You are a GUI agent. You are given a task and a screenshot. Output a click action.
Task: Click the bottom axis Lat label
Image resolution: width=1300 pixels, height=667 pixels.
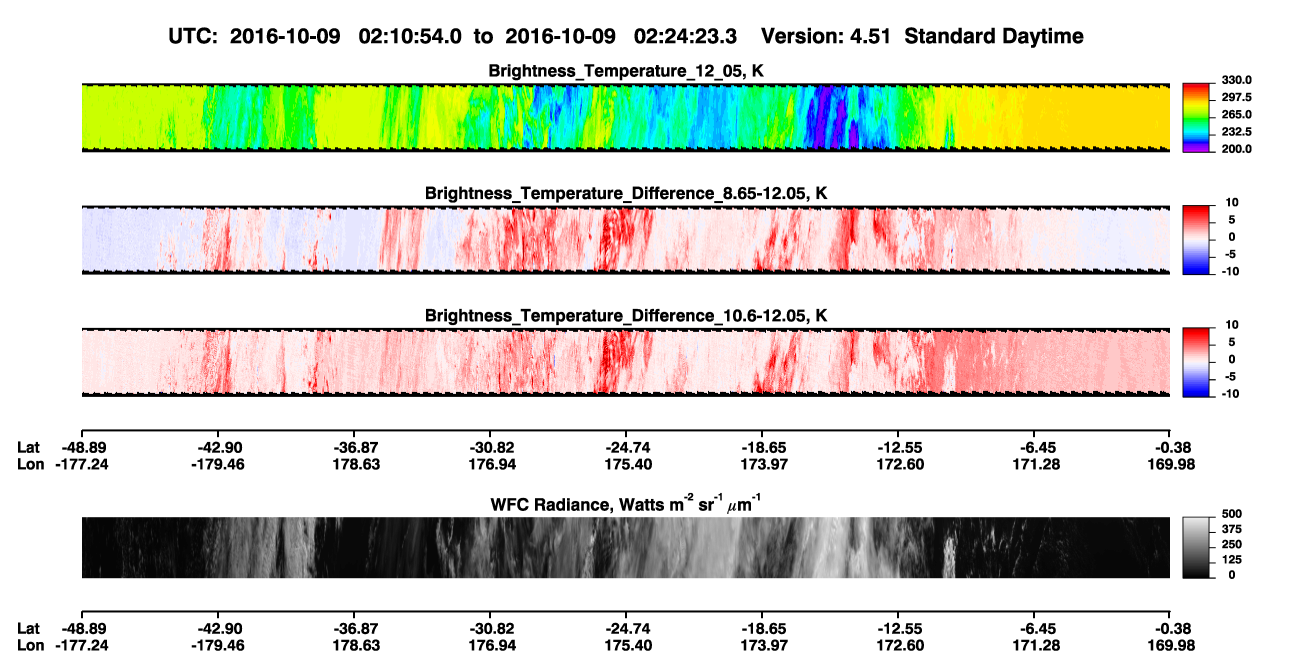coord(29,628)
